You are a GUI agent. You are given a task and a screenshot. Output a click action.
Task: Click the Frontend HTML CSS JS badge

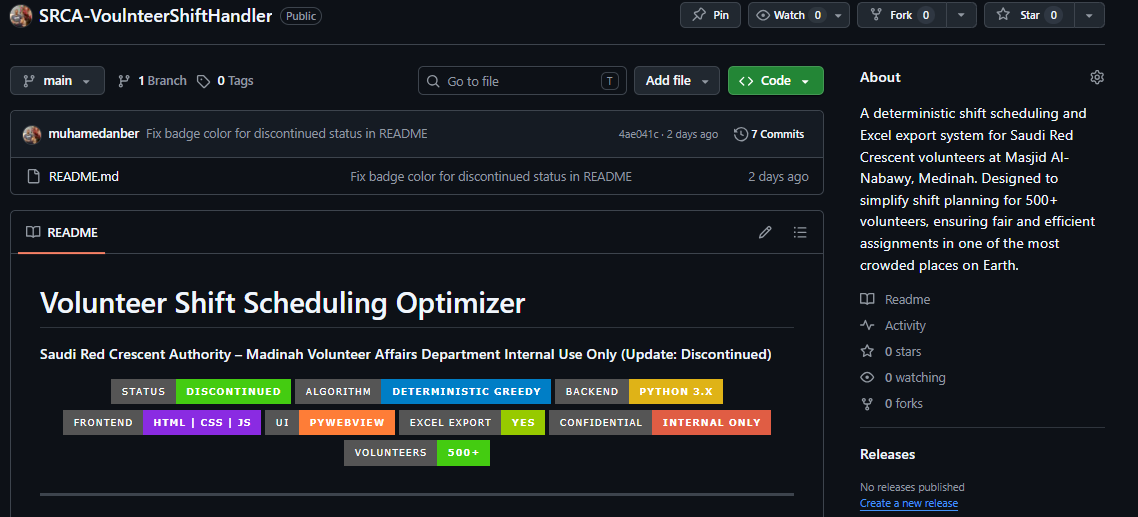click(162, 423)
